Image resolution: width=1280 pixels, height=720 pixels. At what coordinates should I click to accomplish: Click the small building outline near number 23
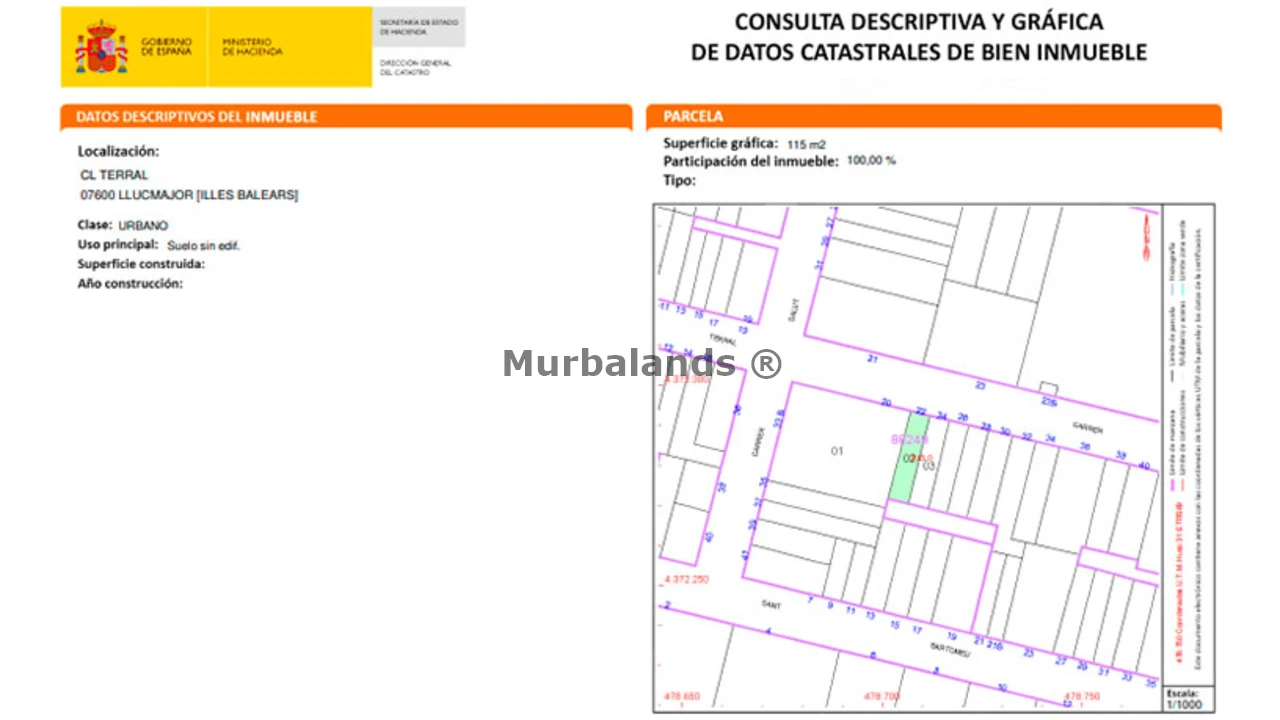1047,388
